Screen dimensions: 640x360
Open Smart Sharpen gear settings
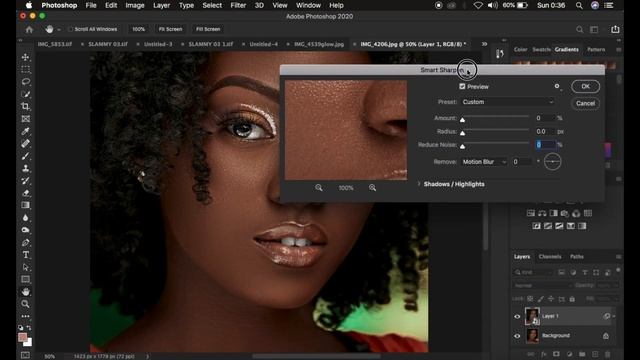pyautogui.click(x=557, y=86)
